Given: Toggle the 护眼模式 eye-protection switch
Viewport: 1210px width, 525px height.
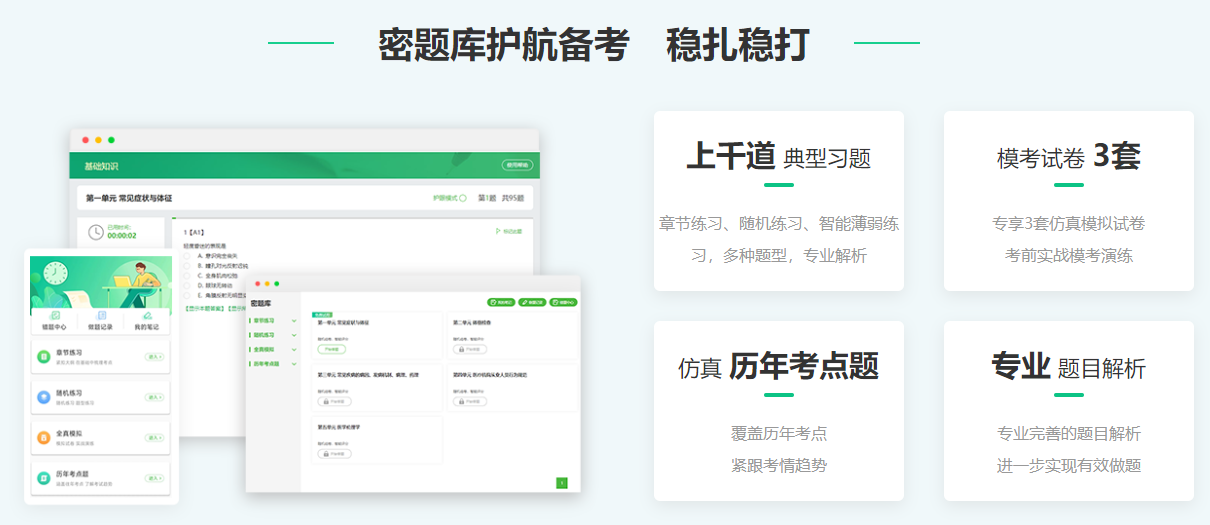Looking at the screenshot, I should (462, 198).
